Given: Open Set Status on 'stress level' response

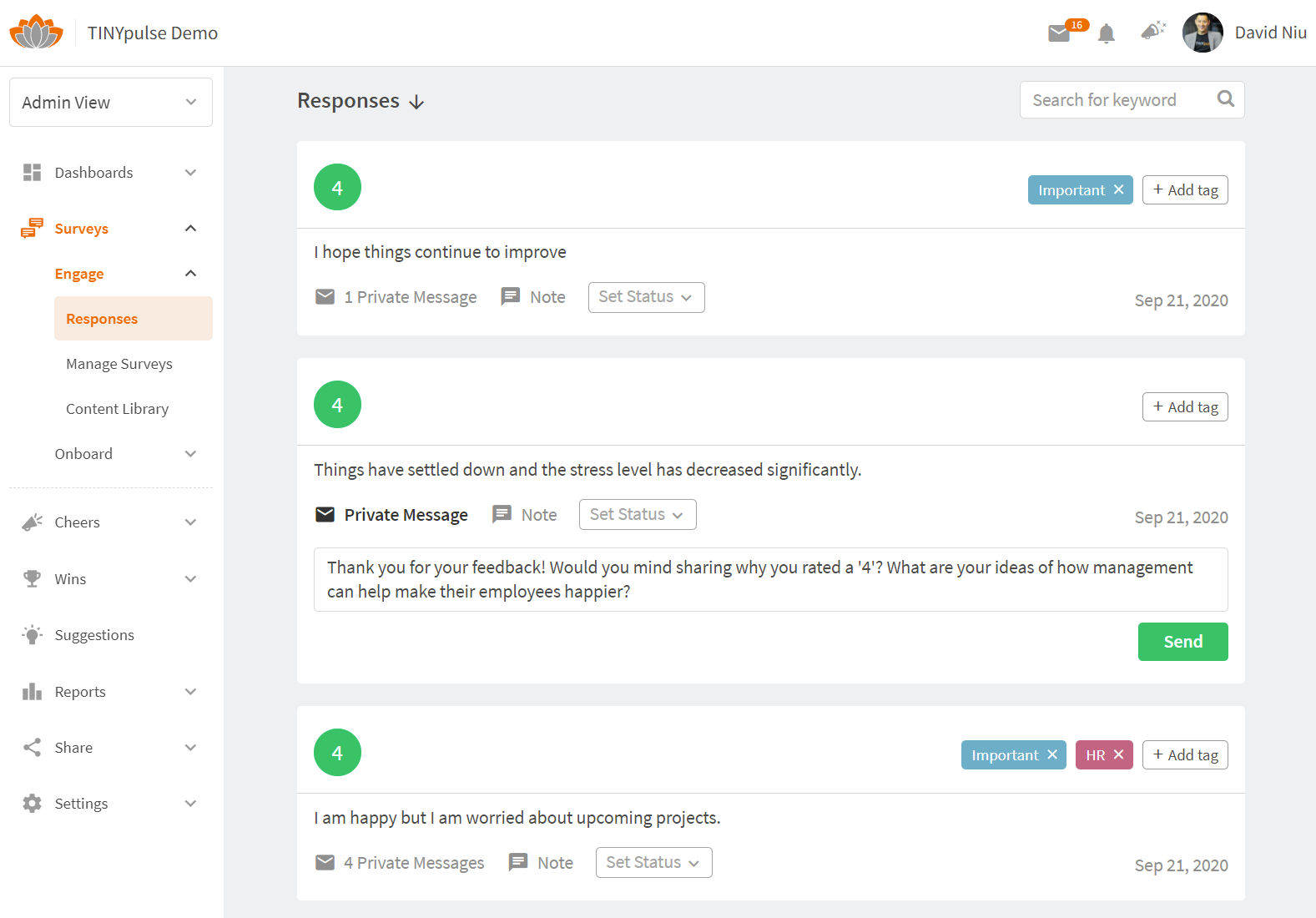Looking at the screenshot, I should [638, 514].
